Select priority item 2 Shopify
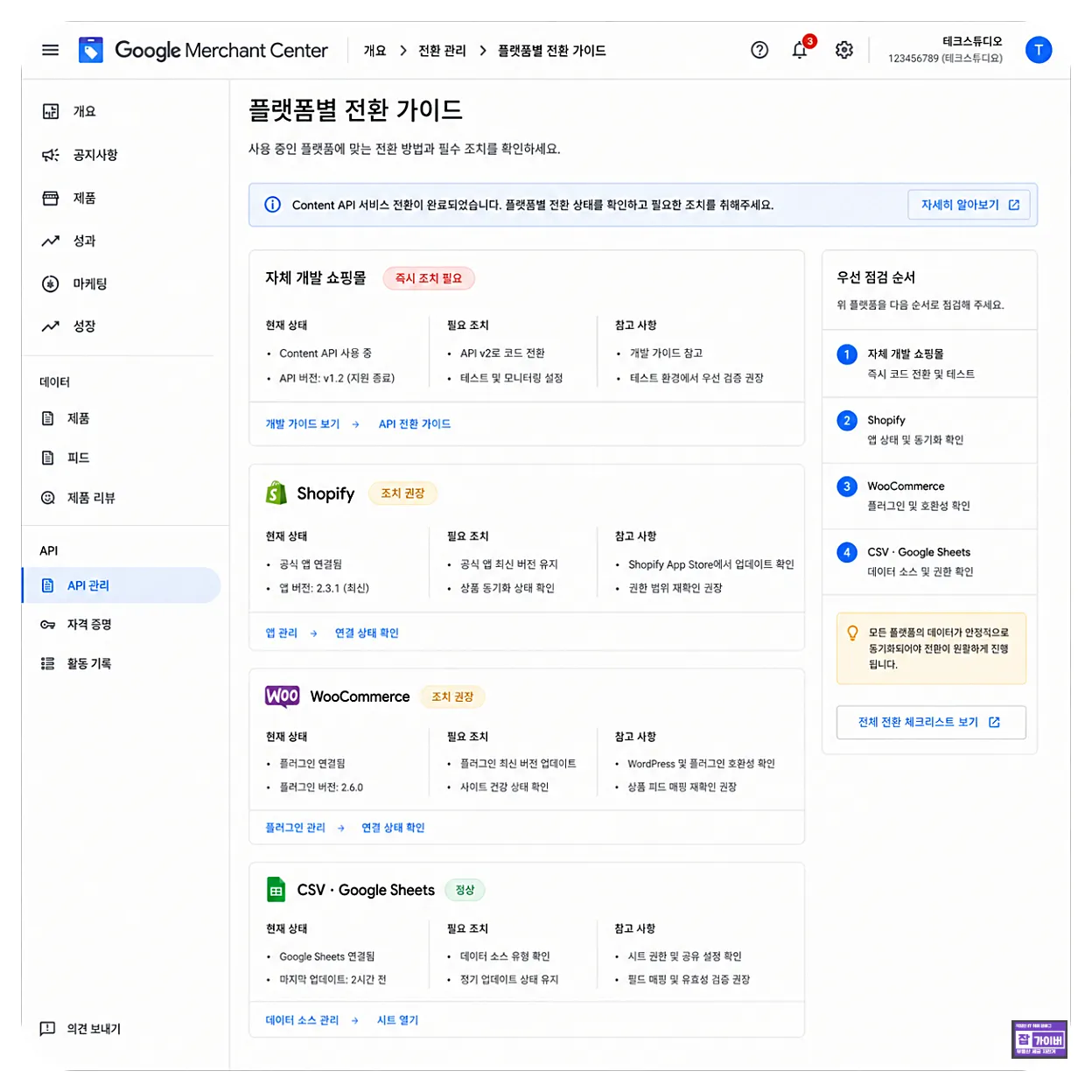1092x1092 pixels. click(929, 430)
